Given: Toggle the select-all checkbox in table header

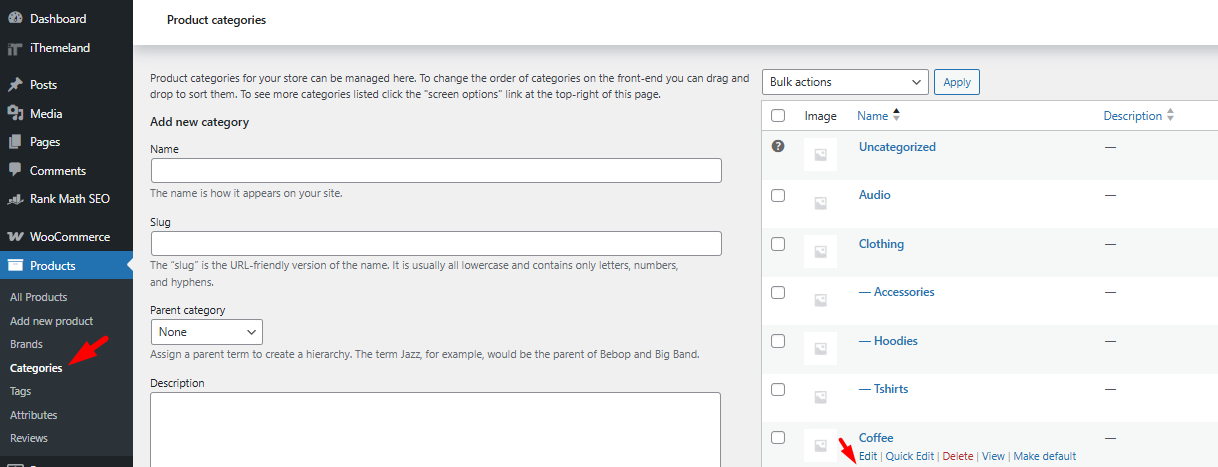Looking at the screenshot, I should (x=778, y=116).
